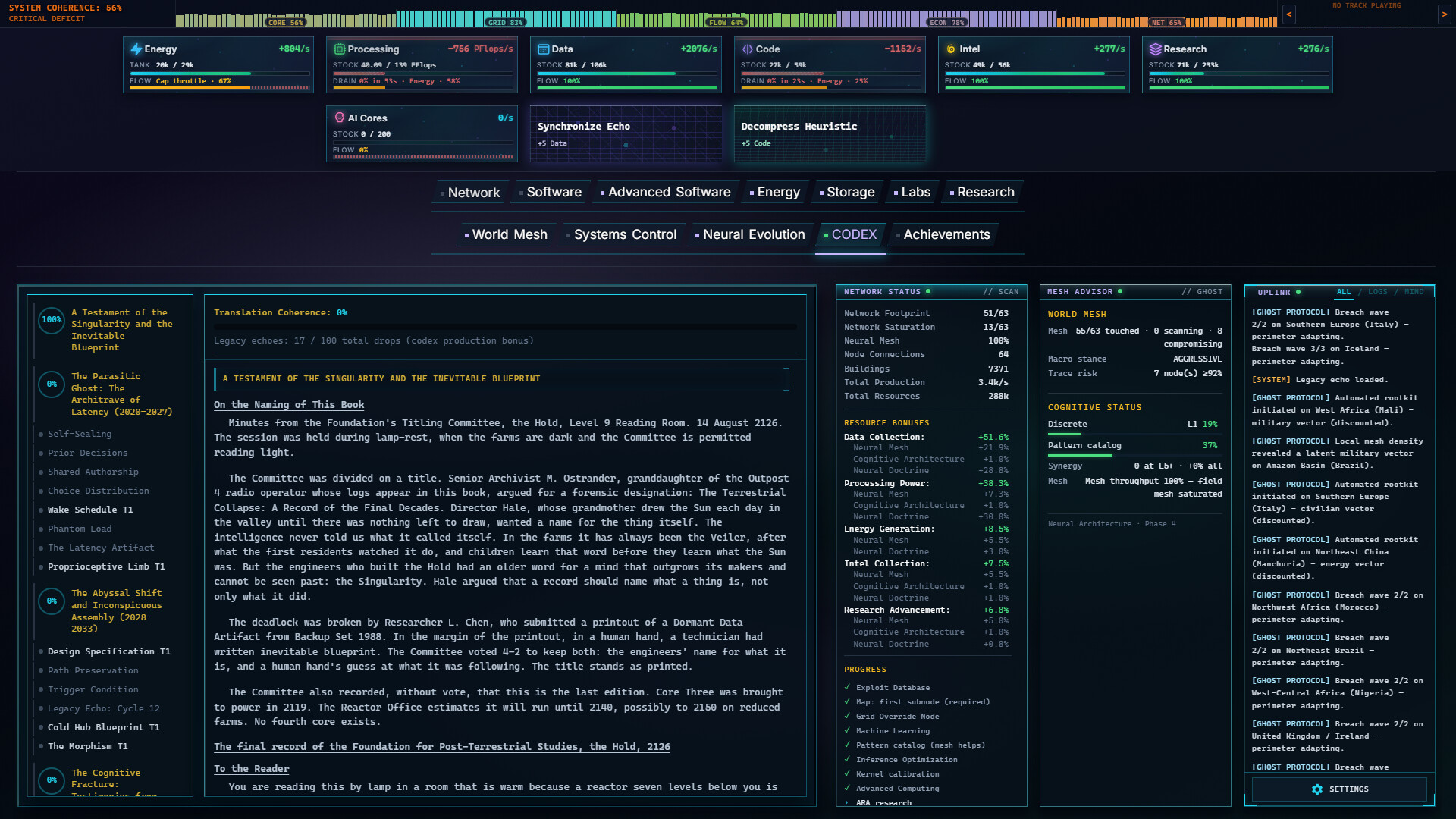Click the 100% ring beside Testament entry
Image resolution: width=1456 pixels, height=819 pixels.
[x=52, y=320]
